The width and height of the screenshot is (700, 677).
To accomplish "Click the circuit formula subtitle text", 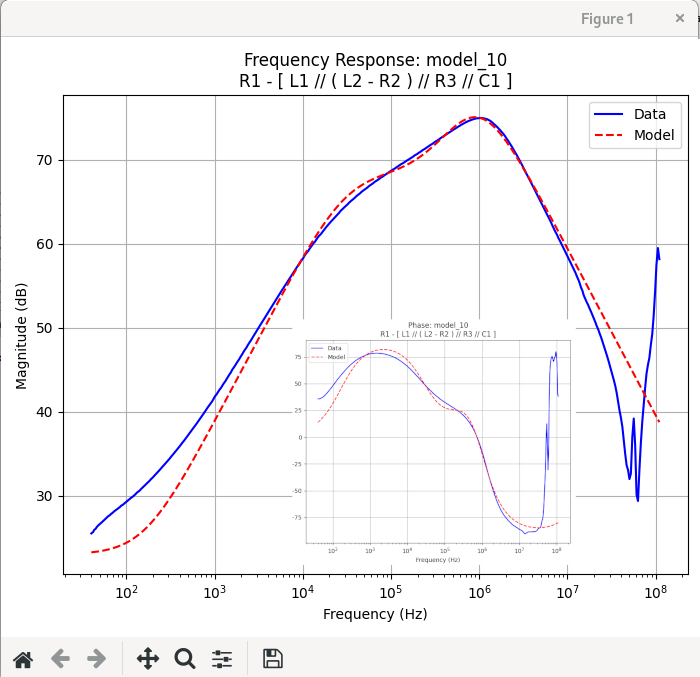I will click(x=375, y=81).
